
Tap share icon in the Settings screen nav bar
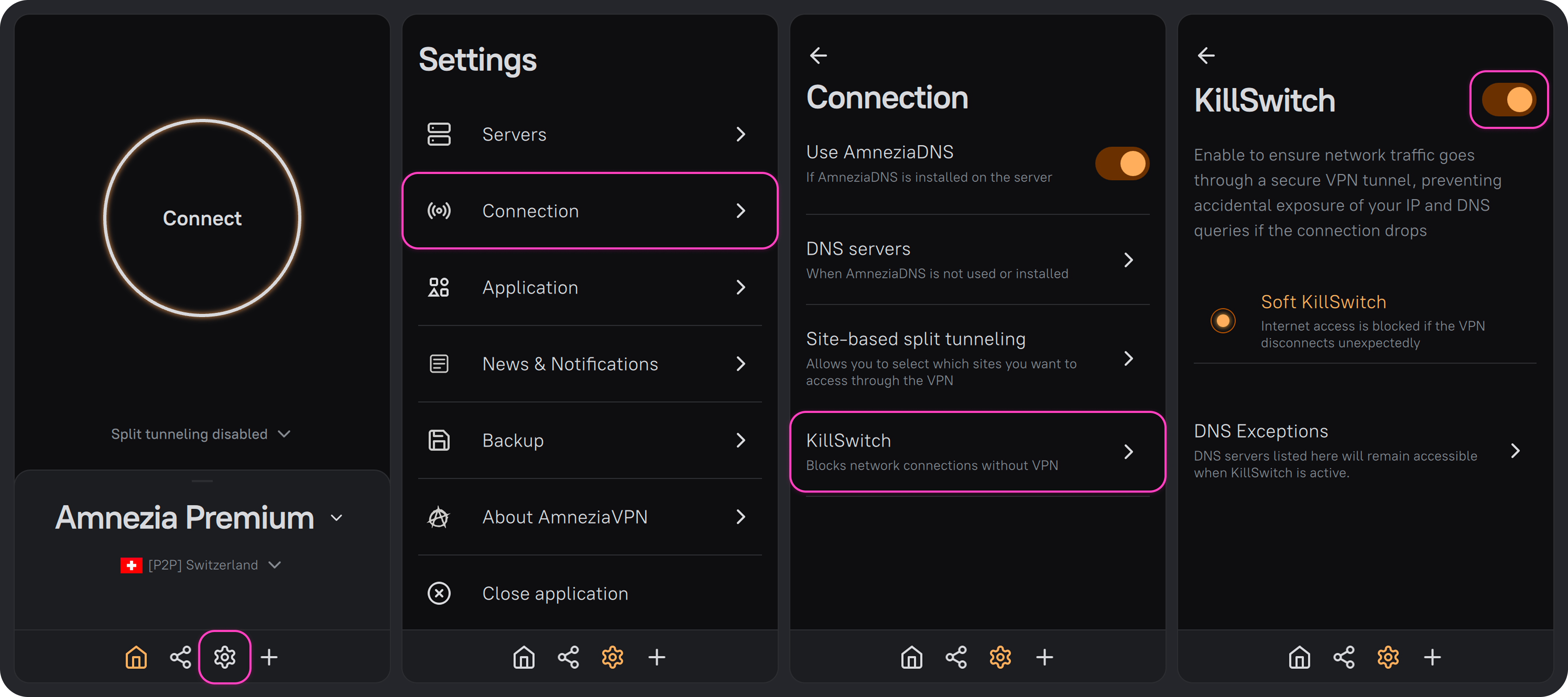tap(568, 657)
